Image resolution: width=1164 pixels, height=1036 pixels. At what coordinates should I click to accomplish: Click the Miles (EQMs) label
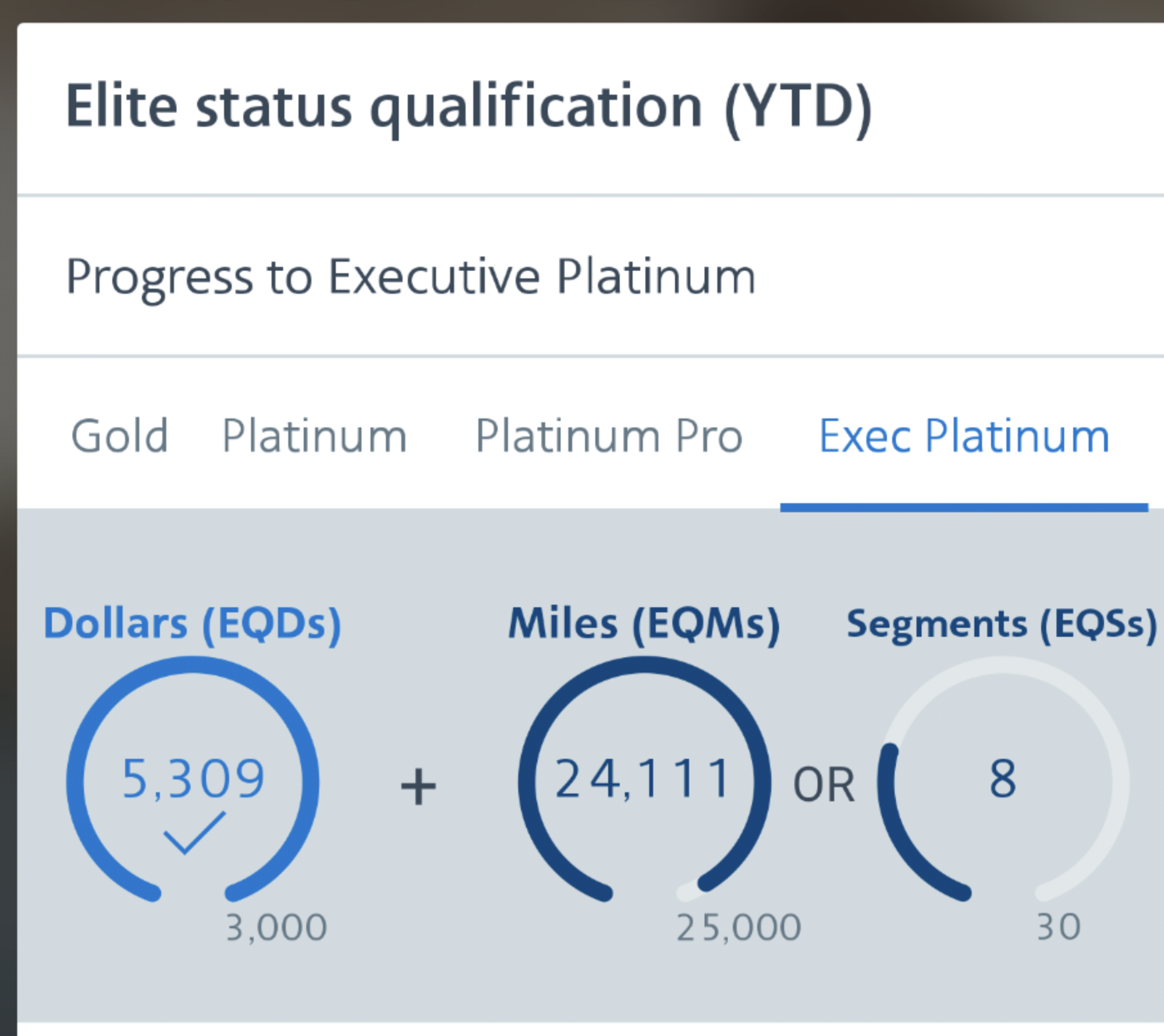(644, 625)
